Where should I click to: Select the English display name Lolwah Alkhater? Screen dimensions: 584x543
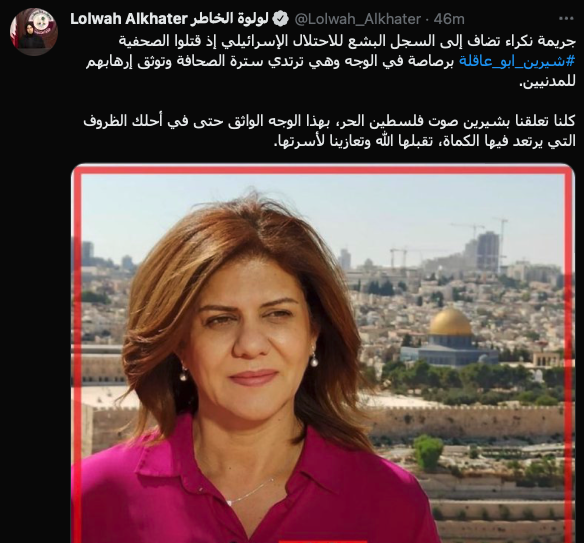[x=128, y=19]
